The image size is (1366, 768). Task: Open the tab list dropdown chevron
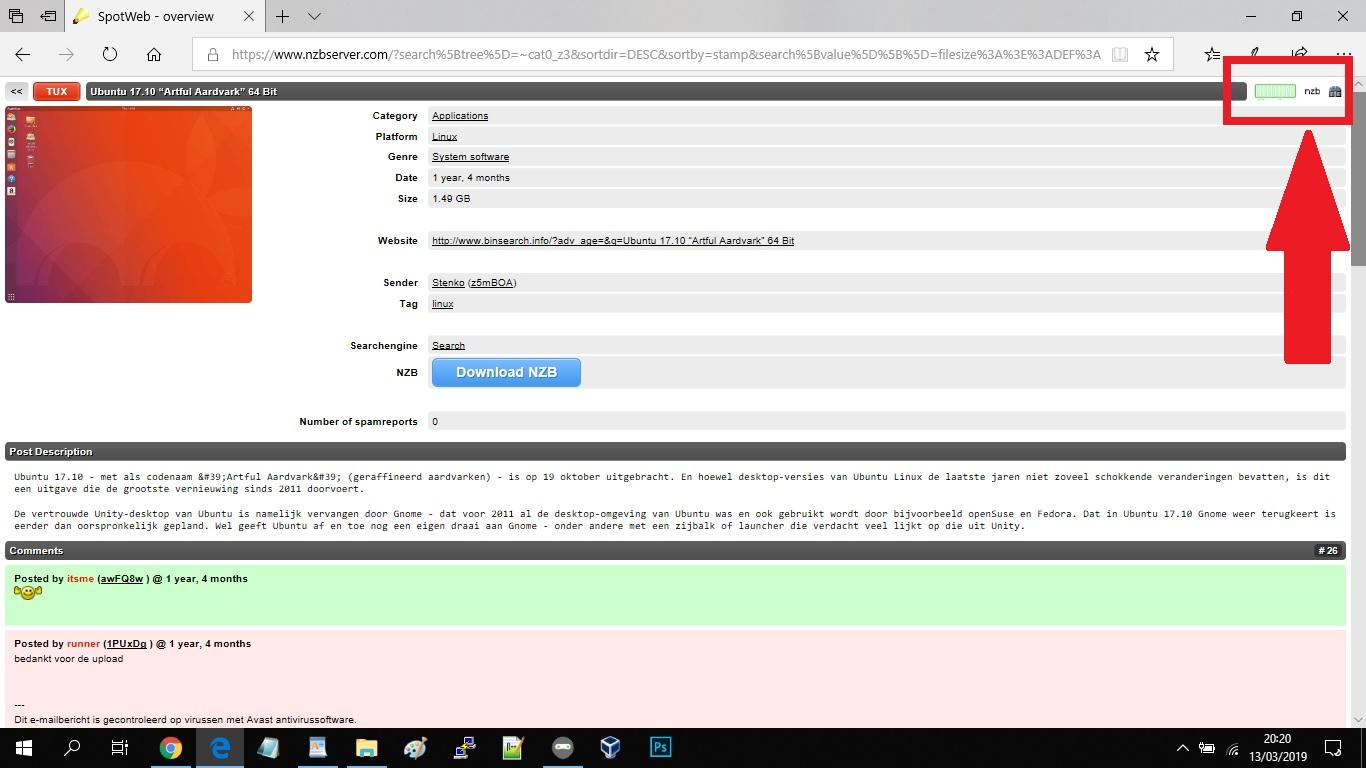[314, 16]
